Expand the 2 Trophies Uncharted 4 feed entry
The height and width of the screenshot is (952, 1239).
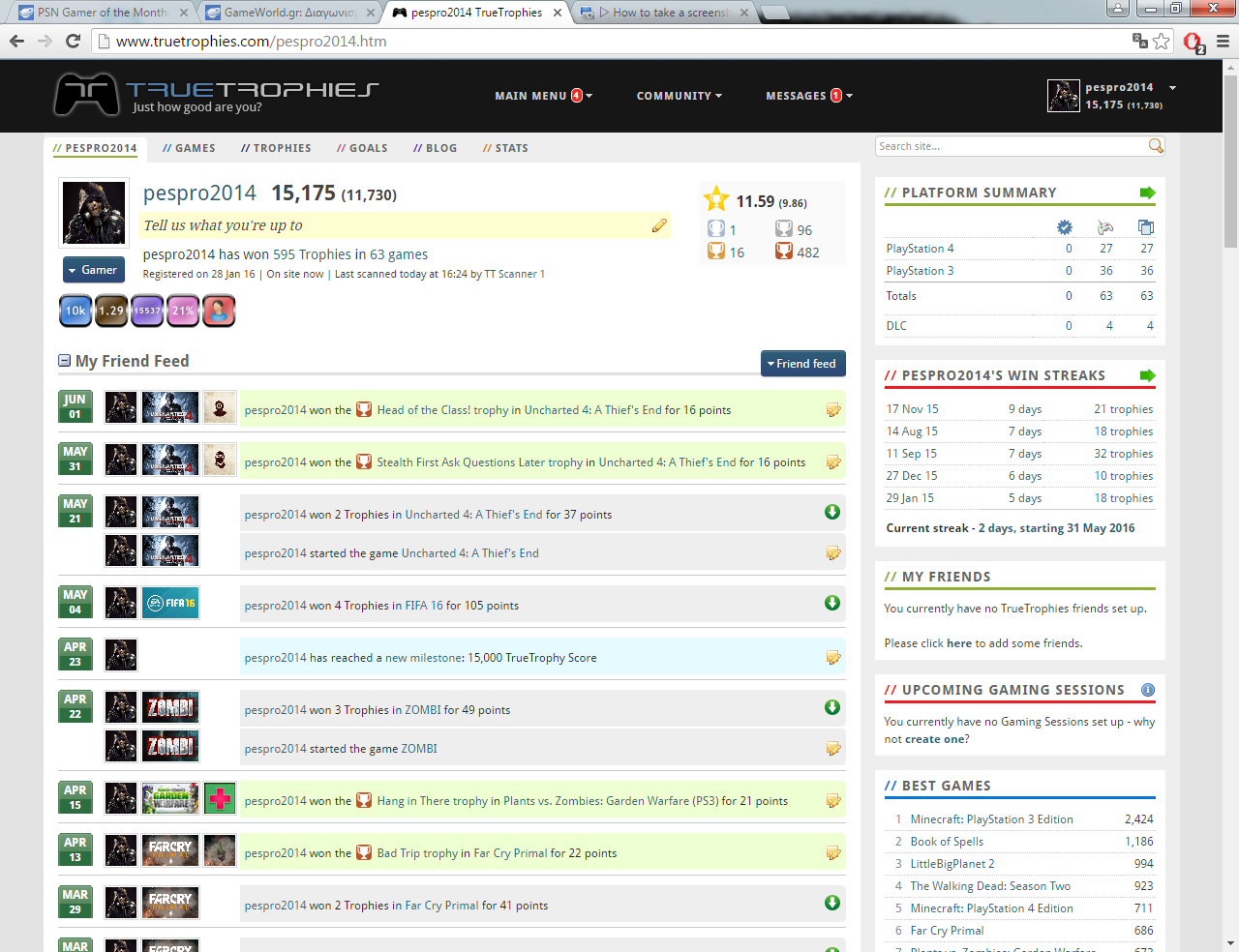(x=831, y=512)
